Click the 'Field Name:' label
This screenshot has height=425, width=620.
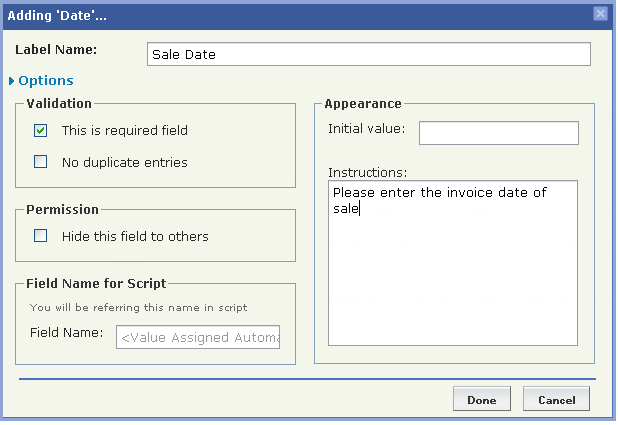[67, 333]
